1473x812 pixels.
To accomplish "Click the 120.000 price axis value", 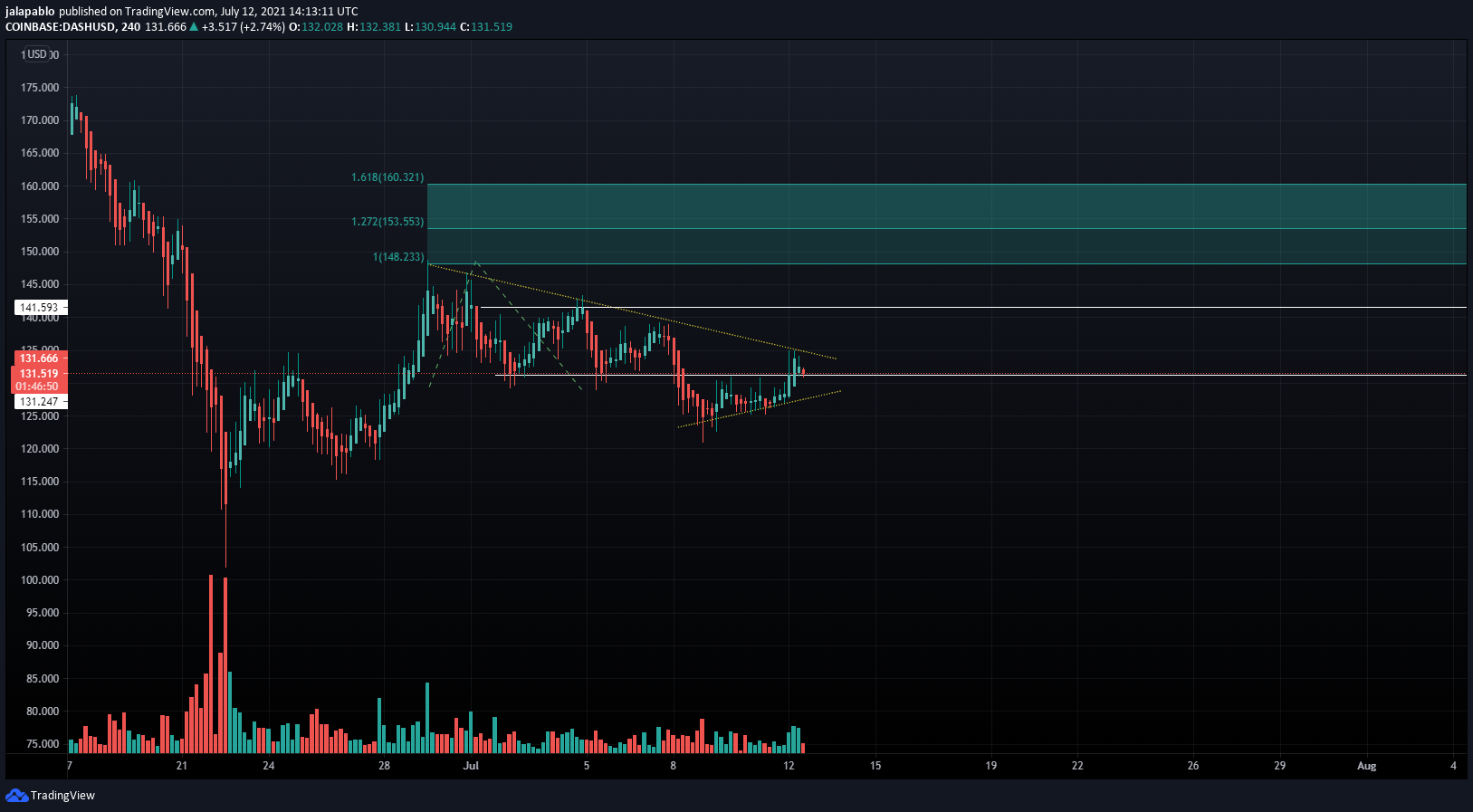I will coord(40,449).
